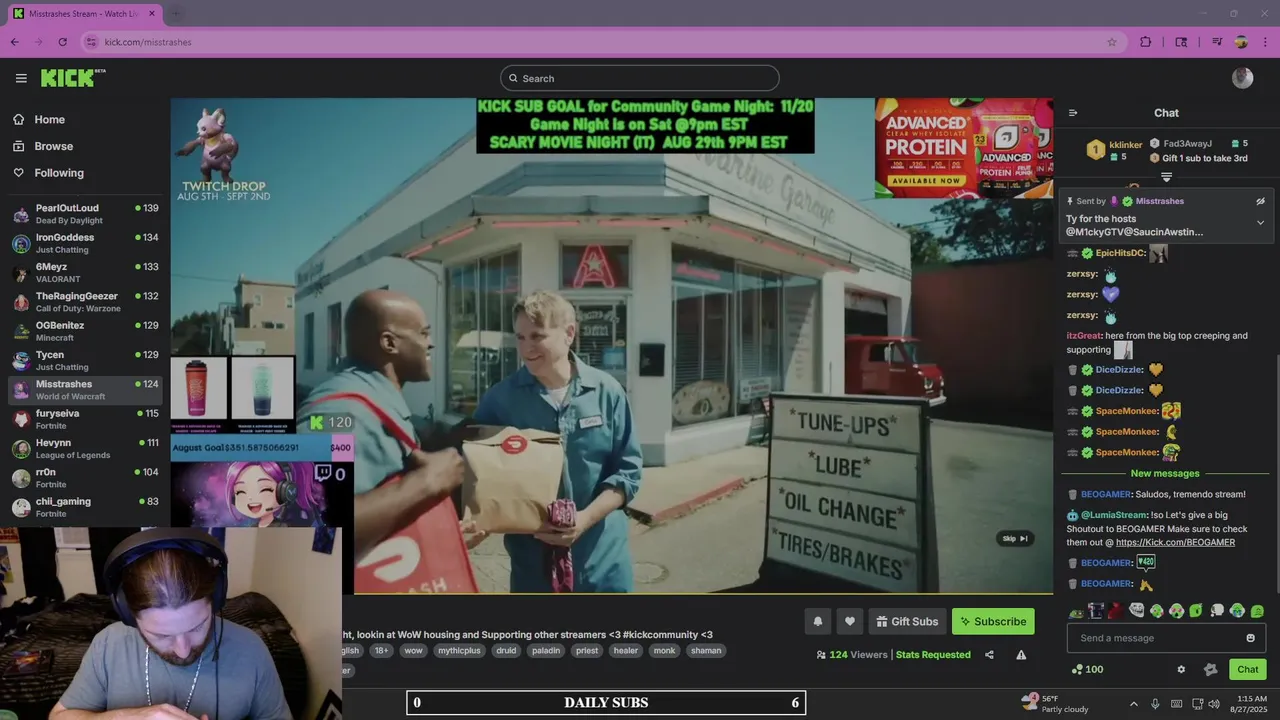
Task: Click the paladin stream tag
Action: coord(546,650)
